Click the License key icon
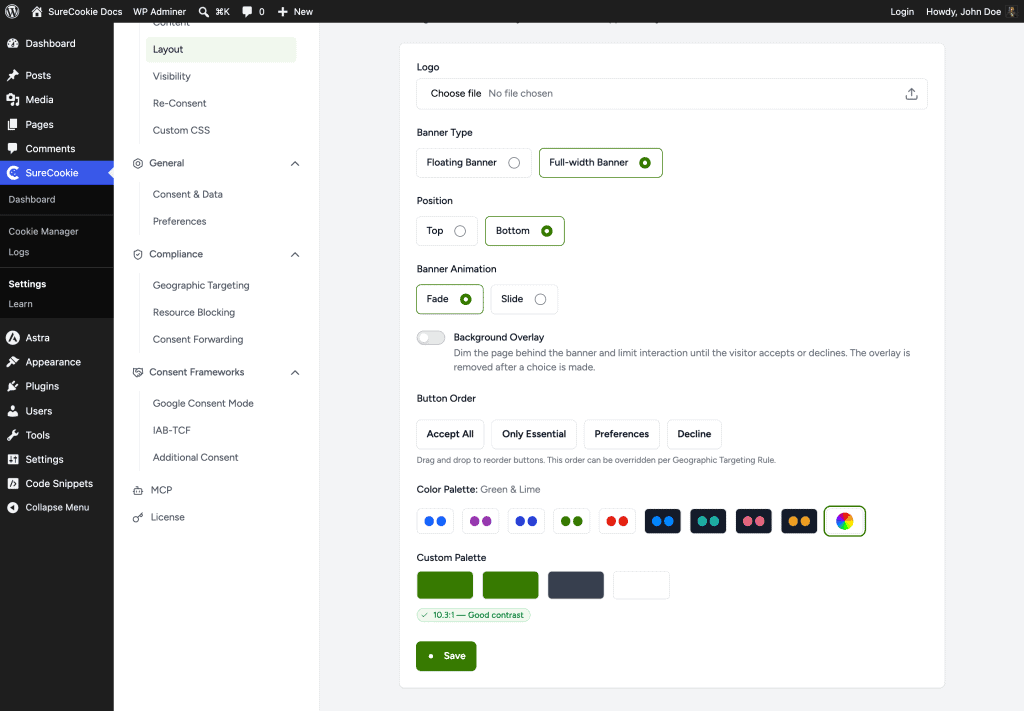 (138, 517)
